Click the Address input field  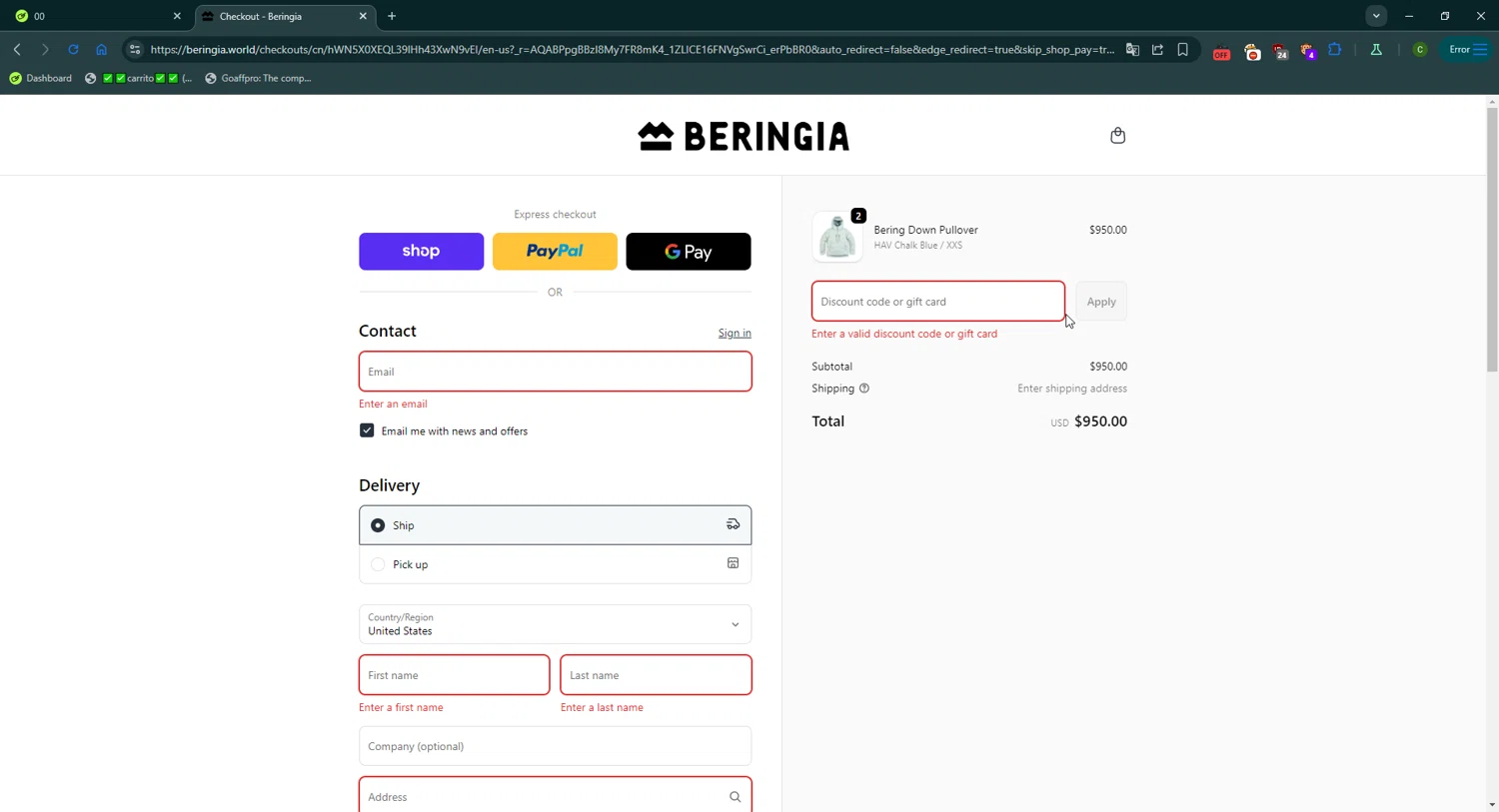[x=555, y=796]
